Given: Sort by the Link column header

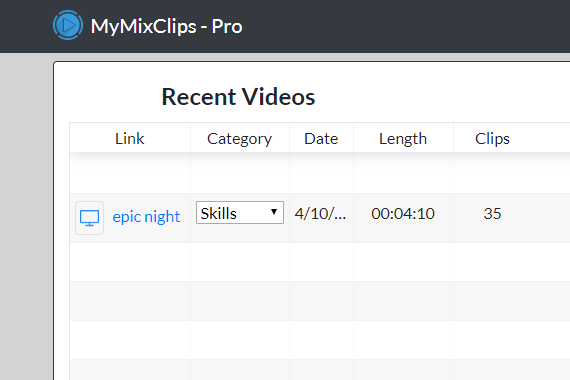Looking at the screenshot, I should 130,139.
